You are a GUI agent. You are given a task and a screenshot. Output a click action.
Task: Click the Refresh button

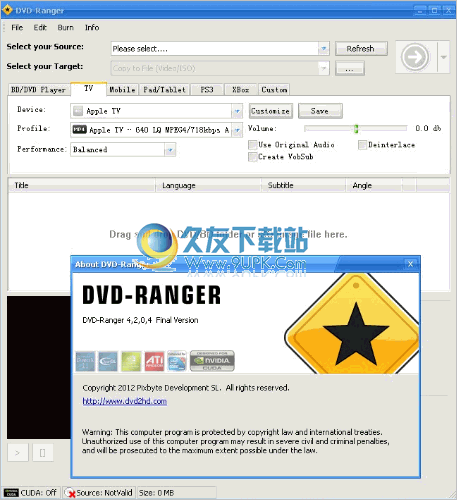[361, 49]
